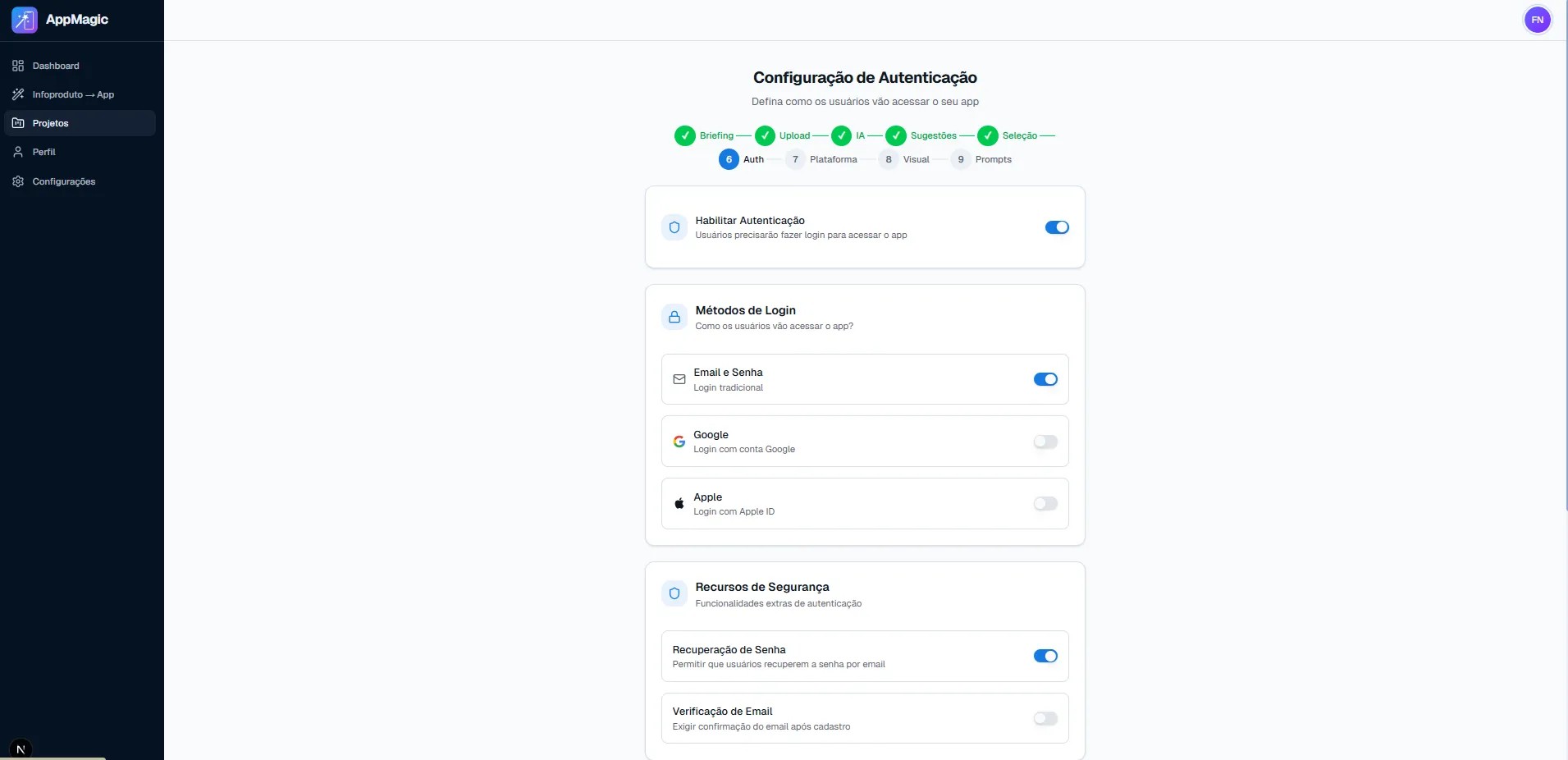The width and height of the screenshot is (1568, 760).
Task: Select the Apple login icon
Action: point(679,503)
